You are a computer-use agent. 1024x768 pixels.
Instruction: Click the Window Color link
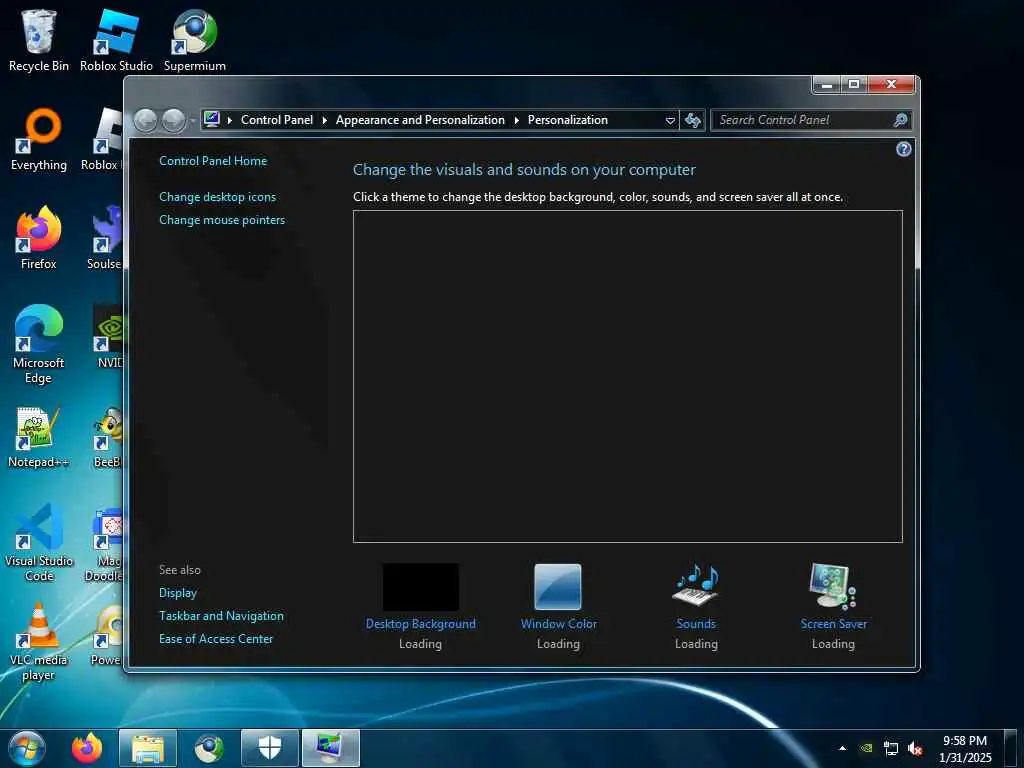click(x=558, y=624)
